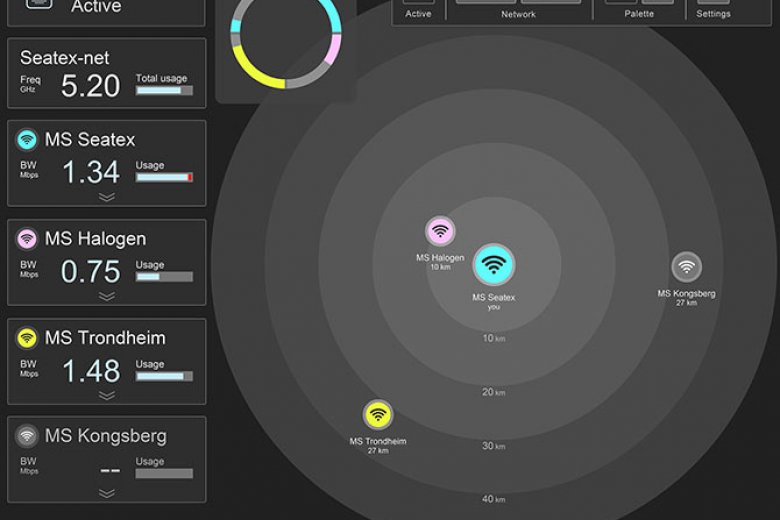Click the MS Halogen usage bar
The height and width of the screenshot is (520, 780).
point(164,277)
